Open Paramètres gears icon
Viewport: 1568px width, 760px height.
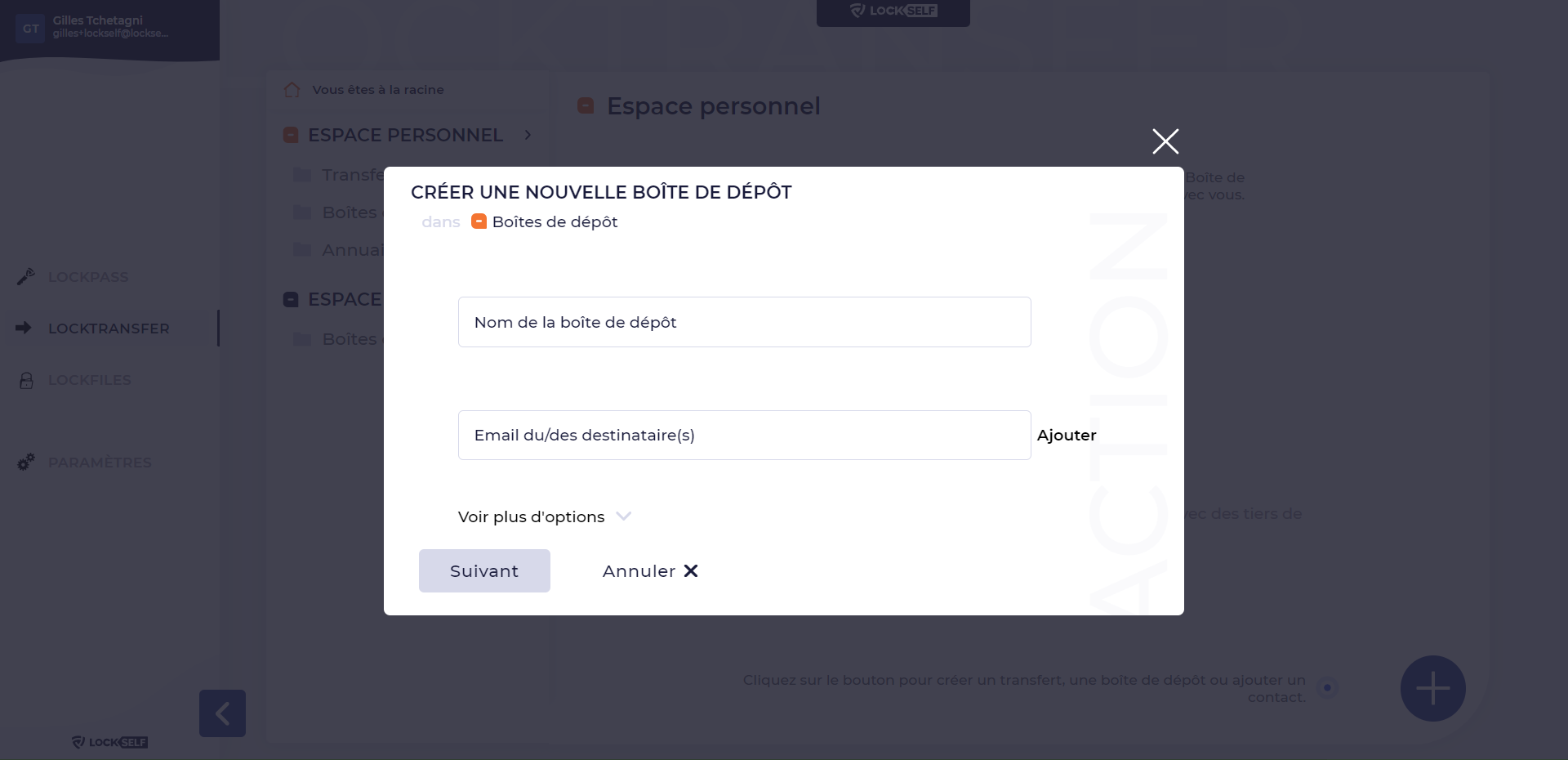click(26, 462)
